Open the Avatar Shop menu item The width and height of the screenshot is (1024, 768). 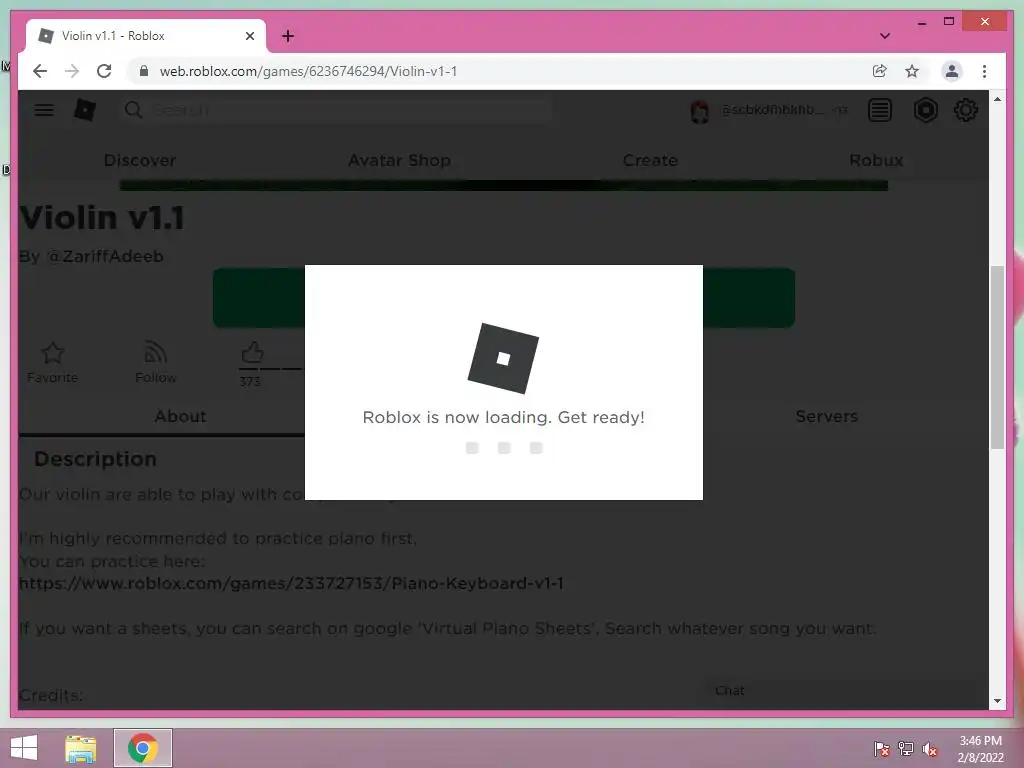tap(399, 160)
